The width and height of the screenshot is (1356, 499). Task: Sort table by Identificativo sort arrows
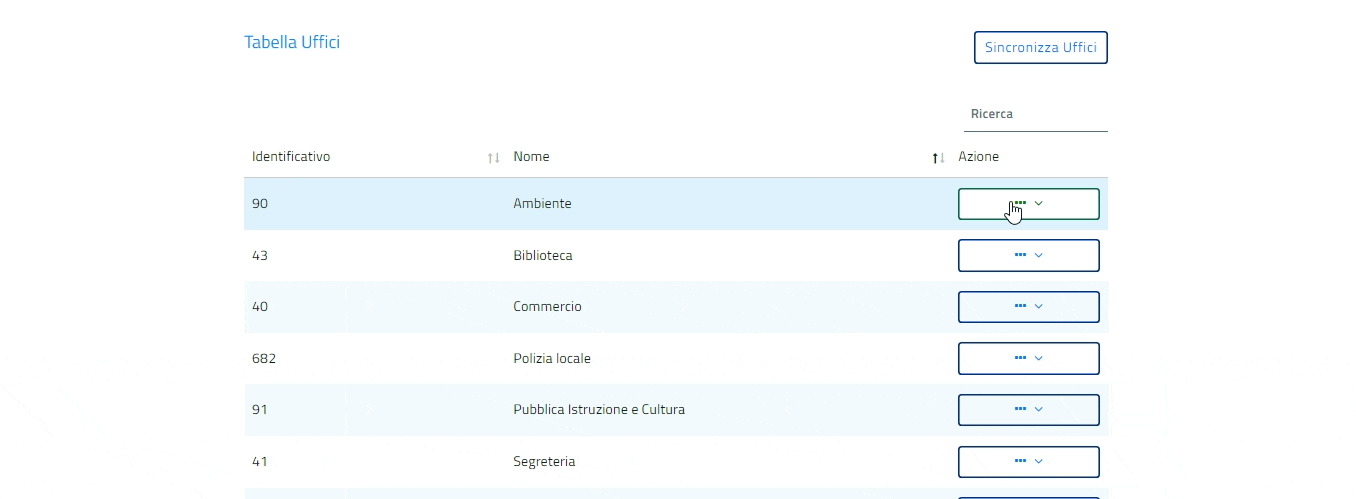(x=493, y=158)
